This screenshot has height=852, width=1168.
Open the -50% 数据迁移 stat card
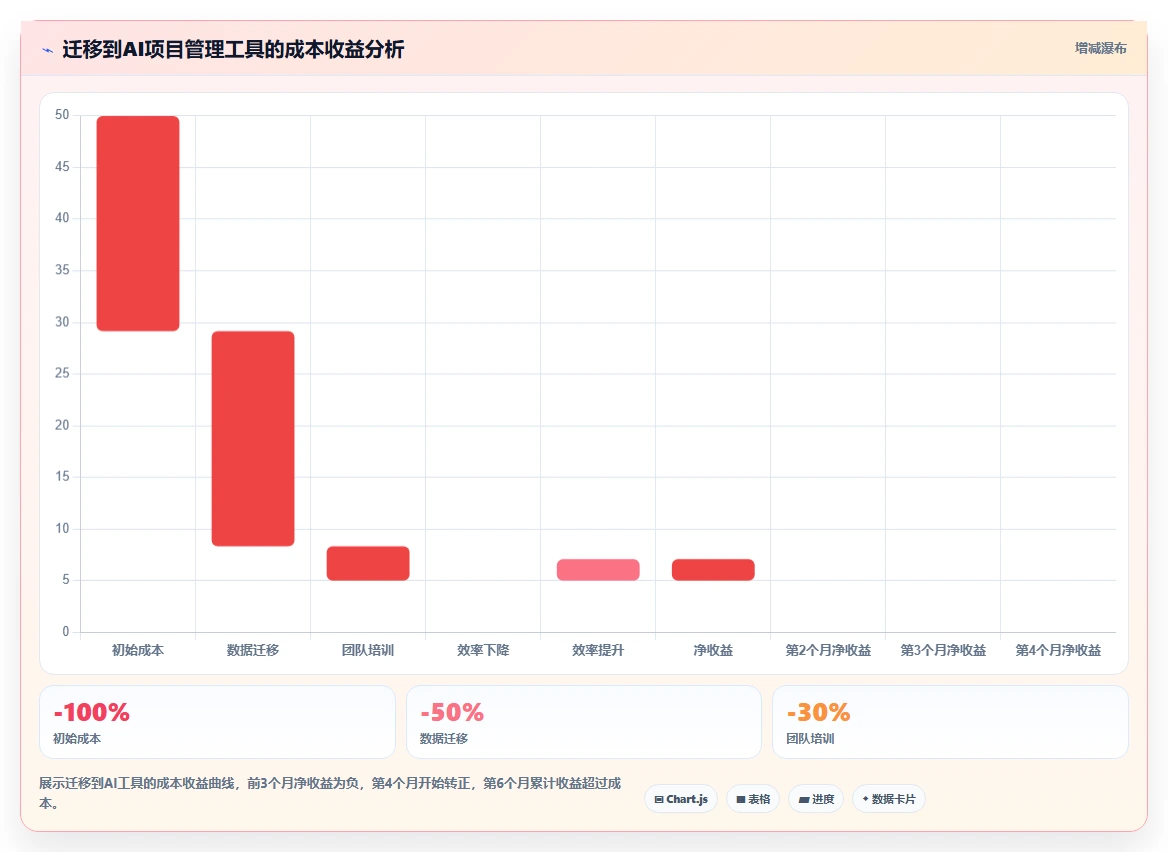[584, 722]
